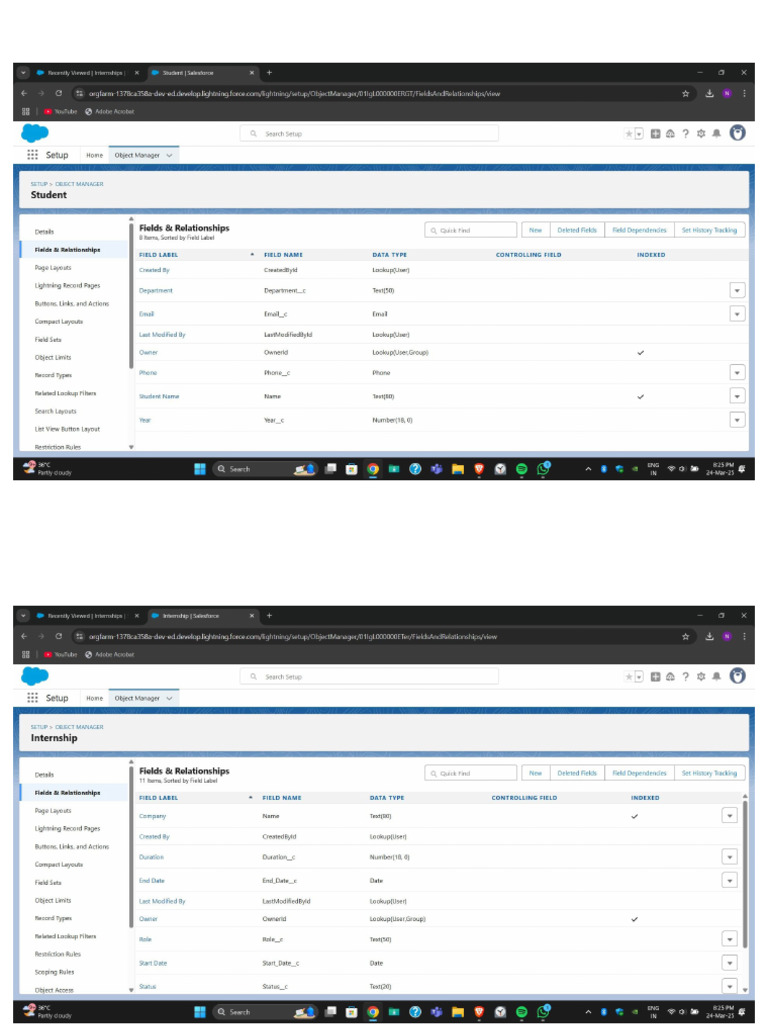768x1024 pixels.
Task: Switch to the 'Student | Salesforce' browser tab
Action: pyautogui.click(x=198, y=73)
